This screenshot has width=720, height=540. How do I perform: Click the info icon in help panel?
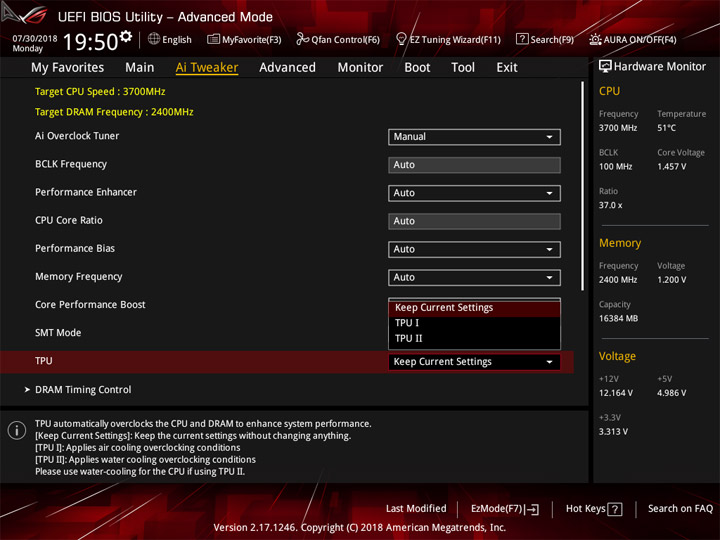pos(17,431)
